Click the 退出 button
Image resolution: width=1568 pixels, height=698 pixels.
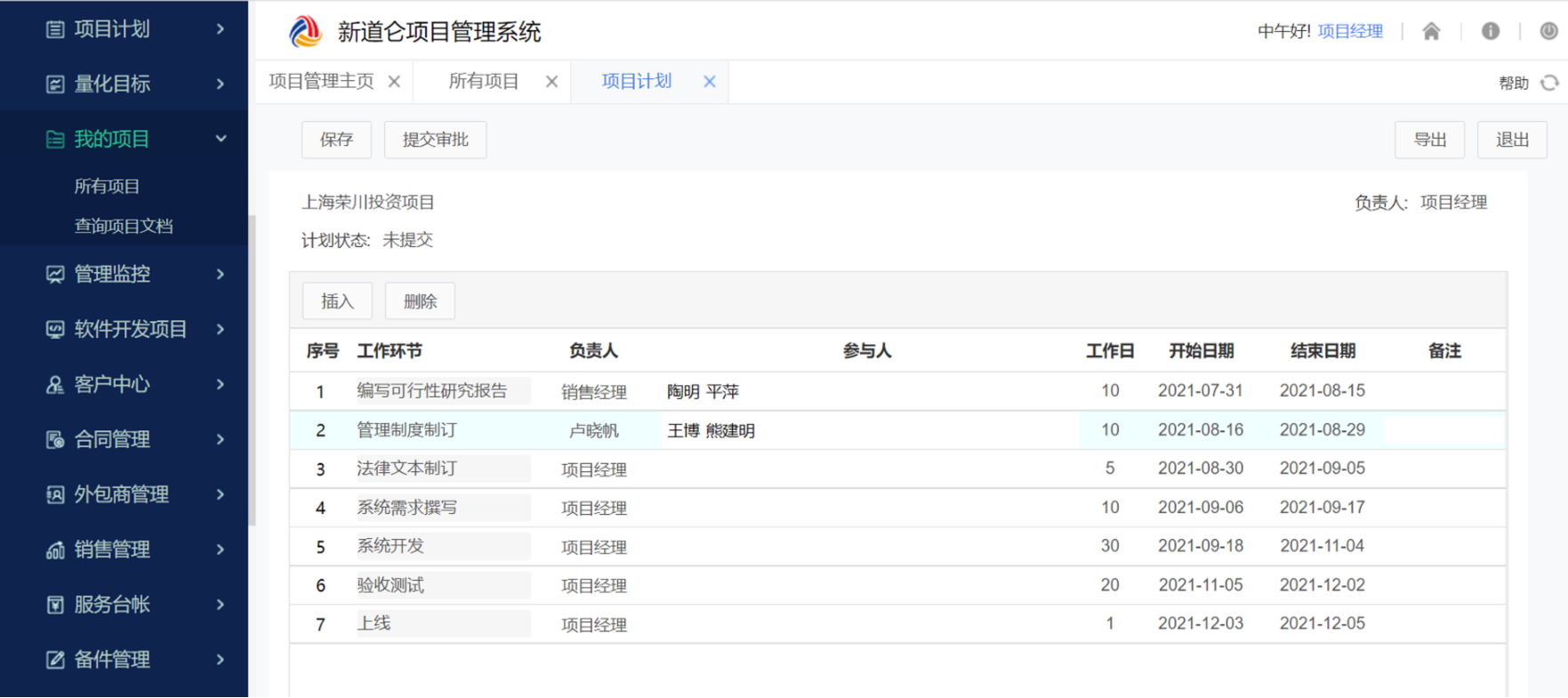pos(1512,140)
